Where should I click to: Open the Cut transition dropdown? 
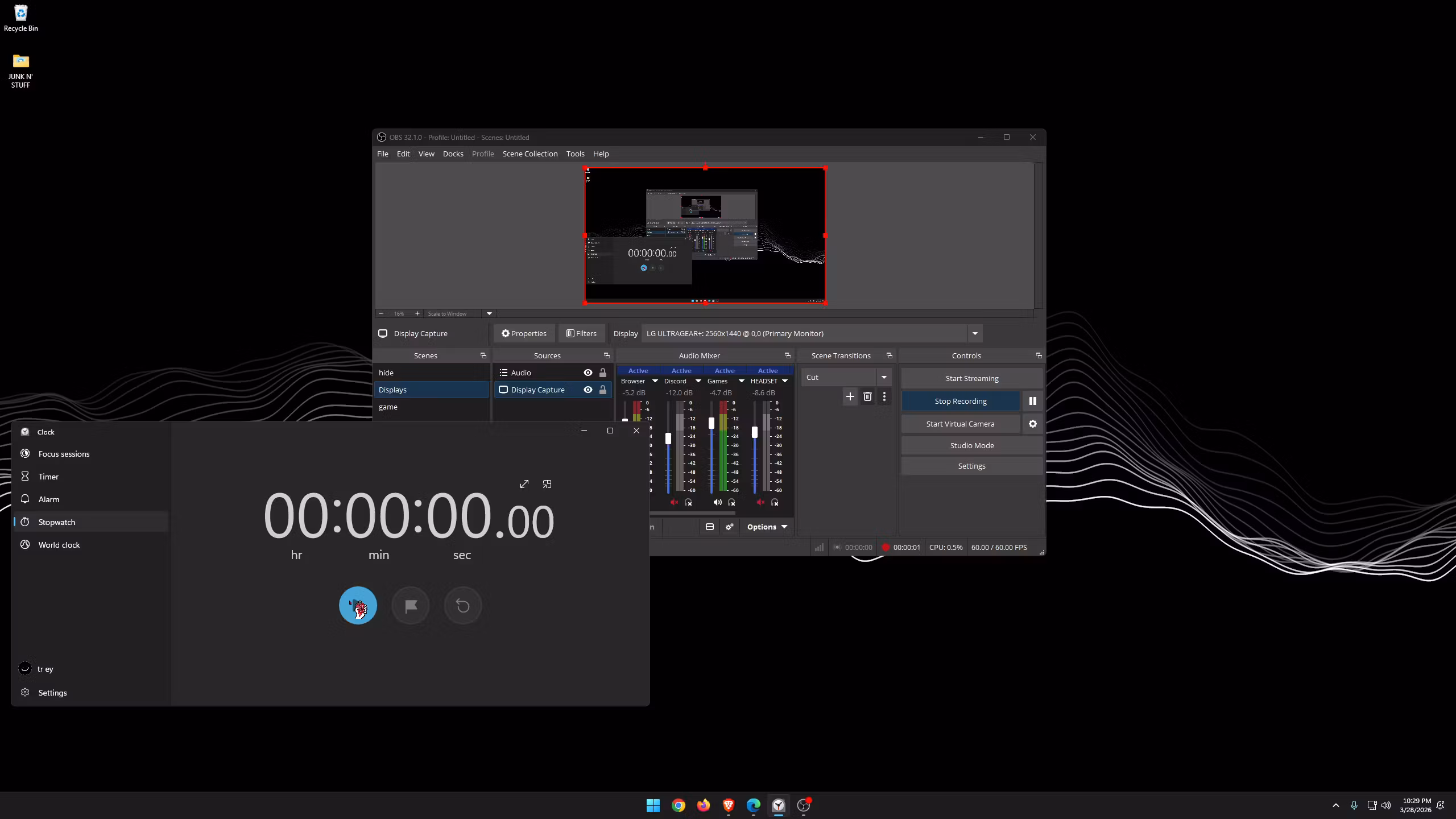coord(846,377)
